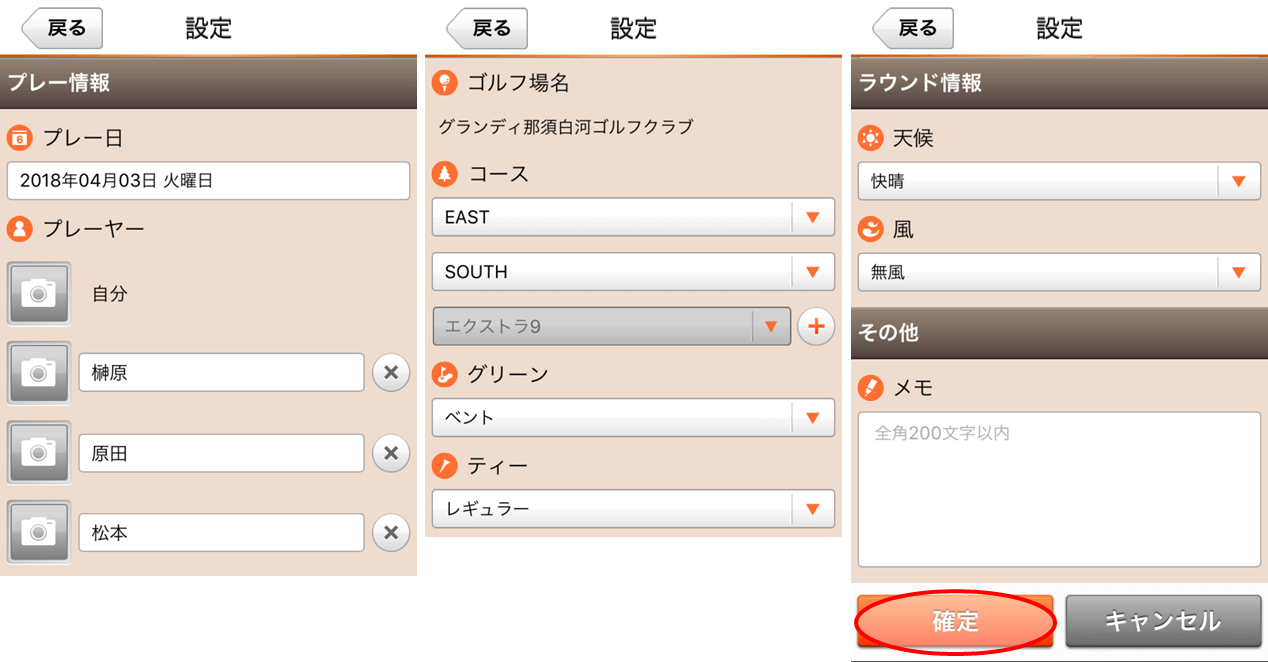1268x662 pixels.
Task: Tap the camera icon next to 榊原
Action: 39,373
